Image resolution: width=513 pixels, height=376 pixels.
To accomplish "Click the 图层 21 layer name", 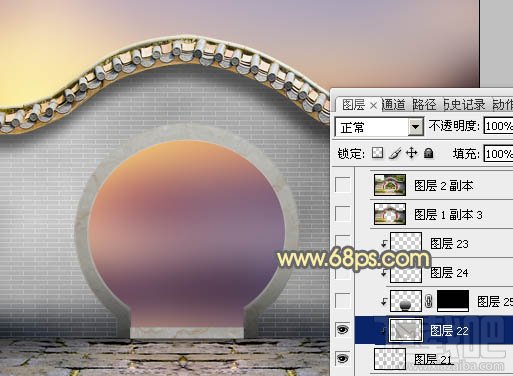I will (x=433, y=359).
